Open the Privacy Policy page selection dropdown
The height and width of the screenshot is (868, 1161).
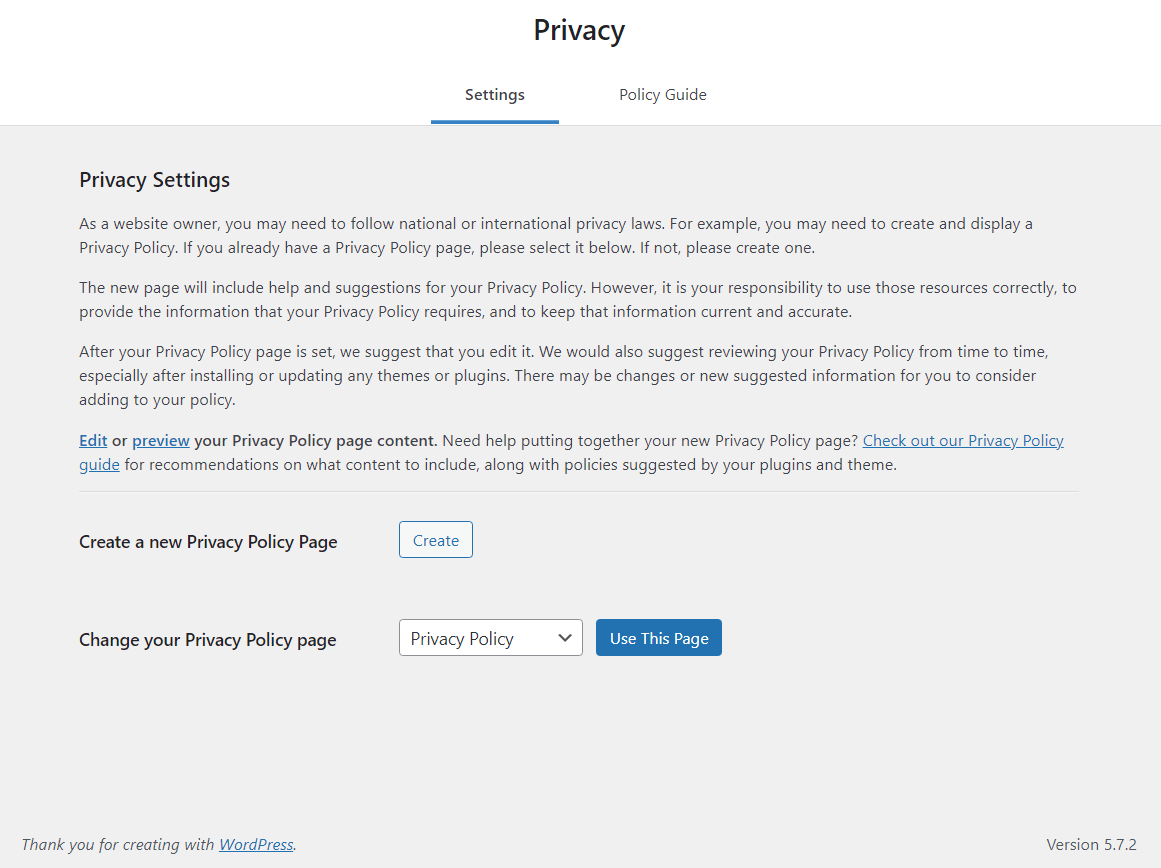pyautogui.click(x=490, y=637)
